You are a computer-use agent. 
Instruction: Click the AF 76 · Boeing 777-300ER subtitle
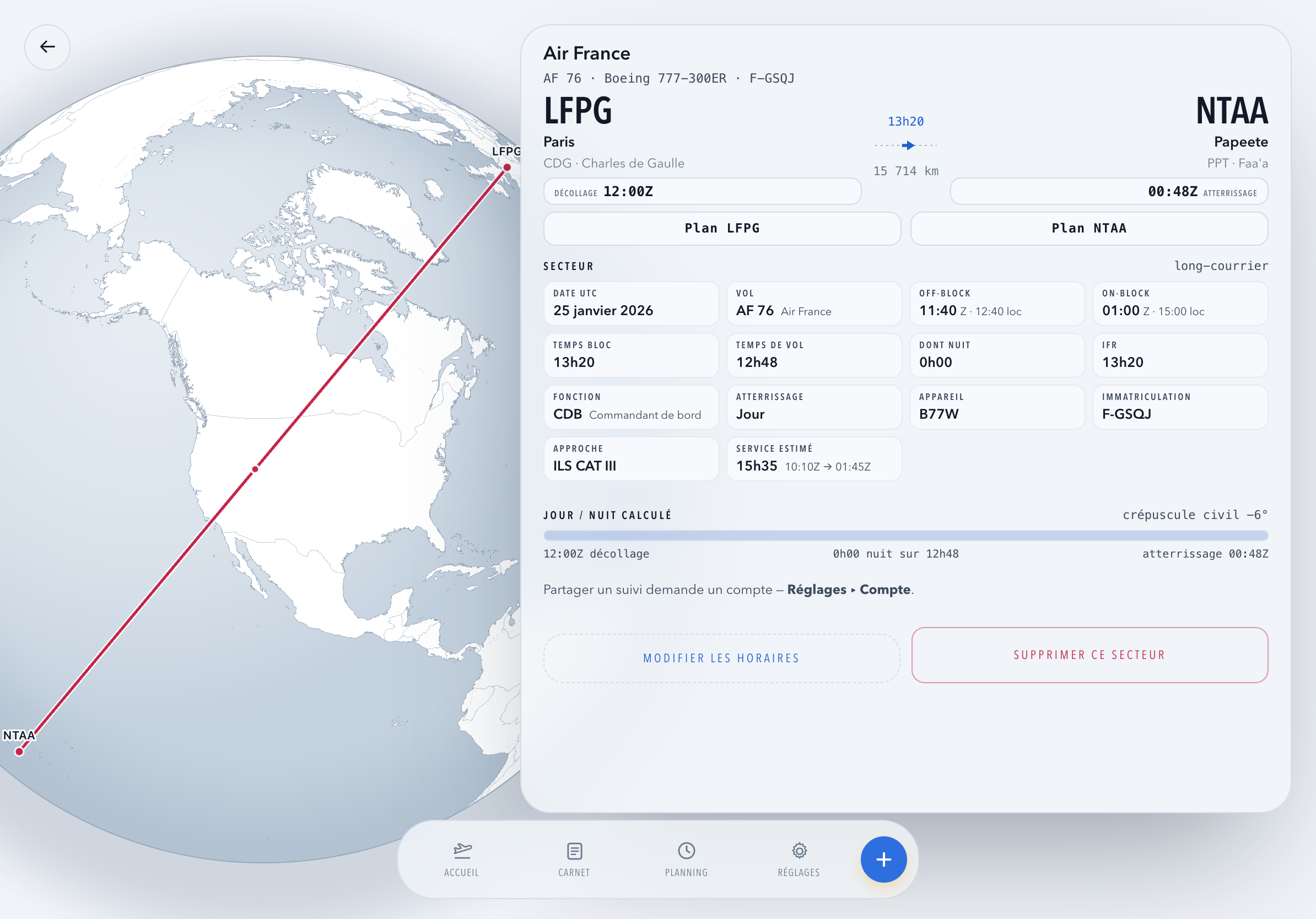tap(669, 78)
